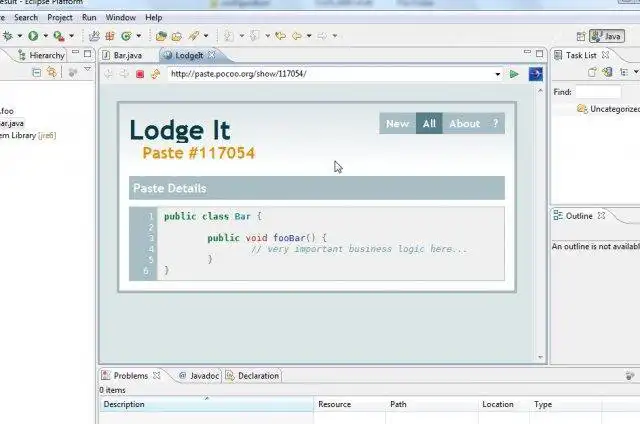
Task: Open the Search toolbar dropdown arrow
Action: pos(206,36)
